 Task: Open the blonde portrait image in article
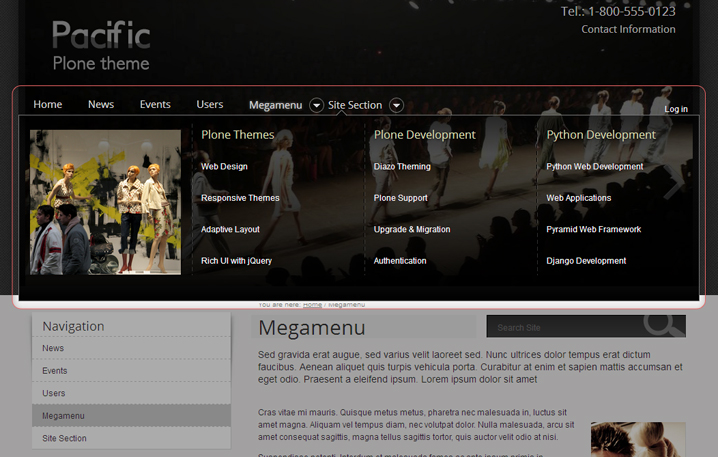pos(638,440)
